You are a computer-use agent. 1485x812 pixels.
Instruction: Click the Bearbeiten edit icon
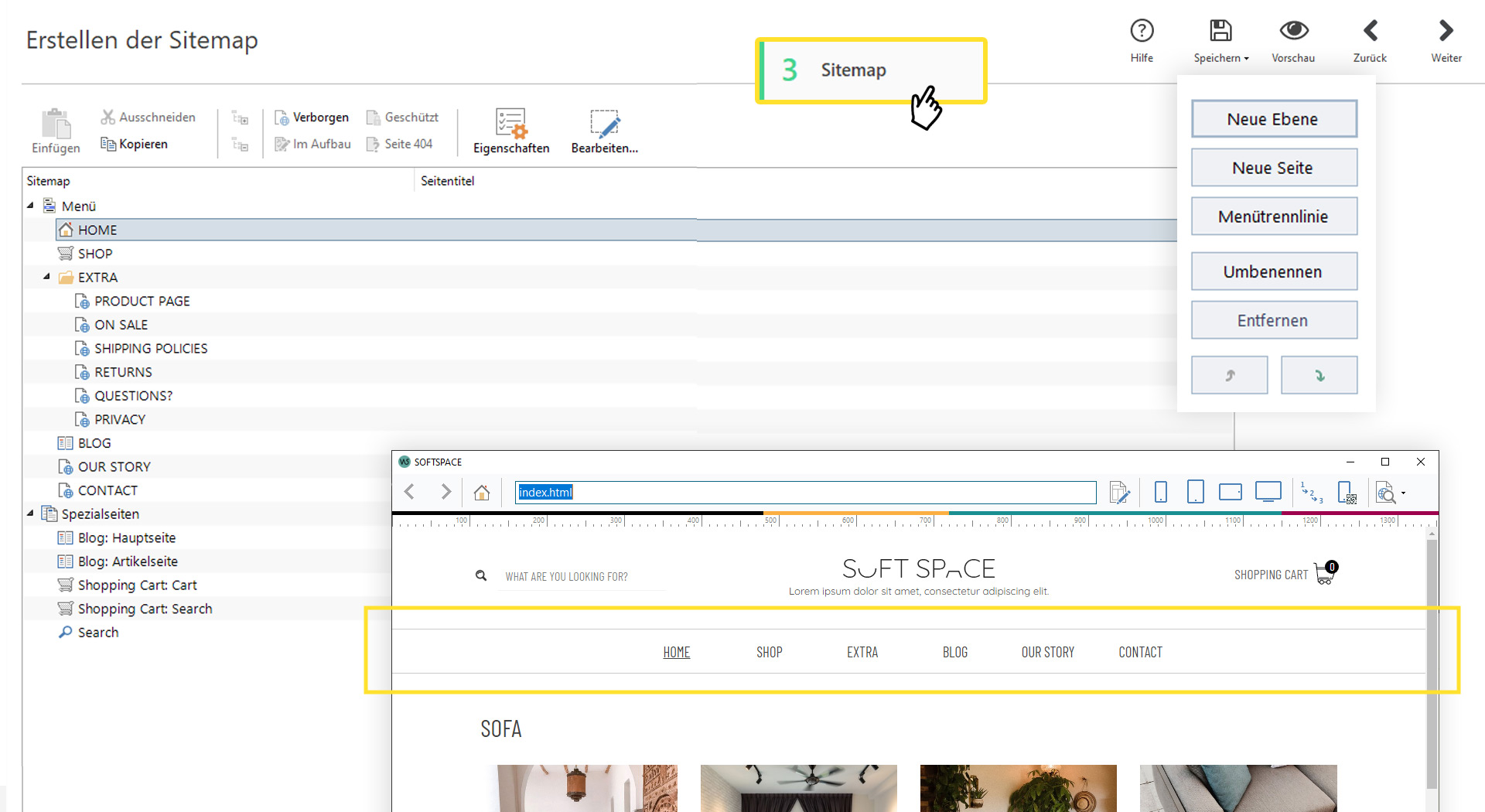click(x=605, y=124)
